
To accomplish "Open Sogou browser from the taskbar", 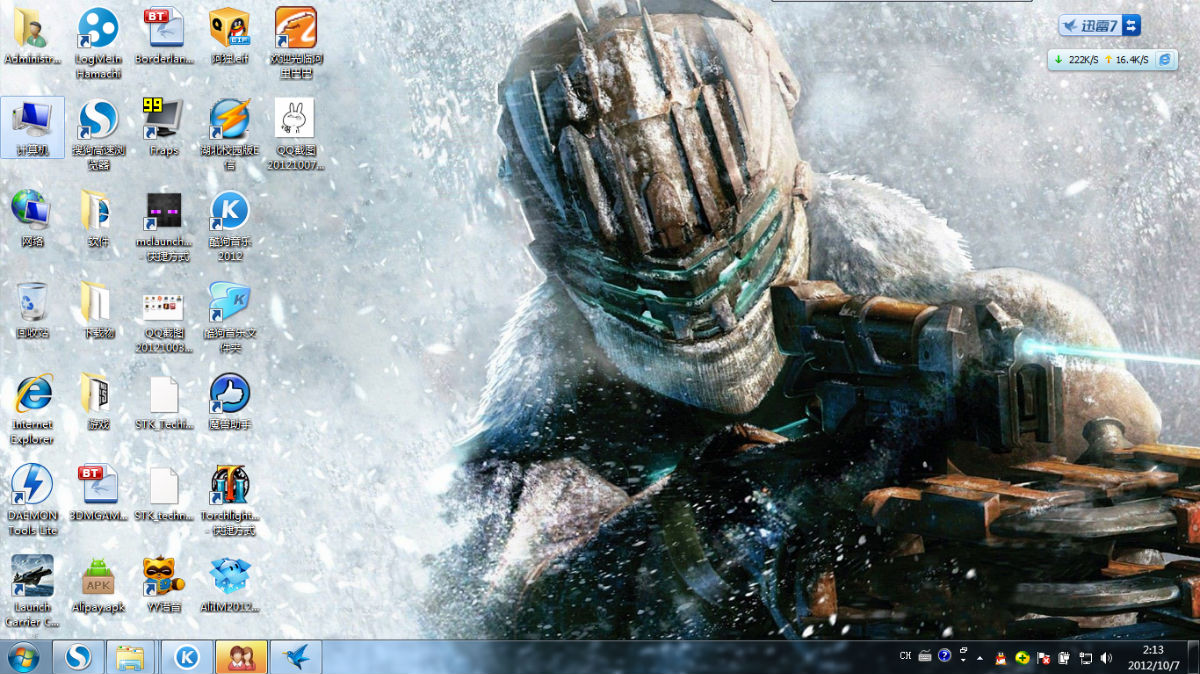I will 78,657.
